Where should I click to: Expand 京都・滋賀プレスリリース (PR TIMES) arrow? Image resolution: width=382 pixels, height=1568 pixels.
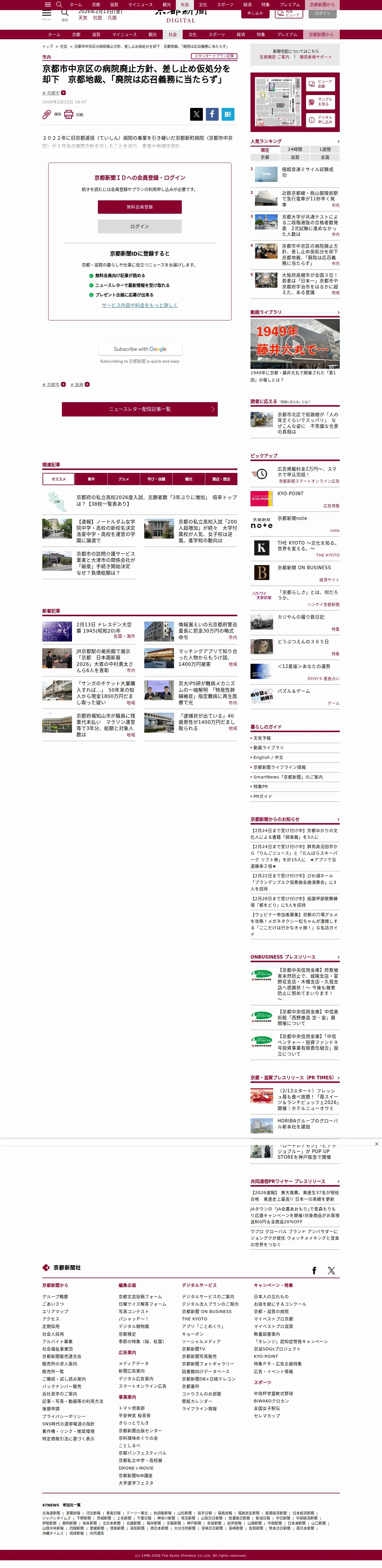(x=338, y=1078)
